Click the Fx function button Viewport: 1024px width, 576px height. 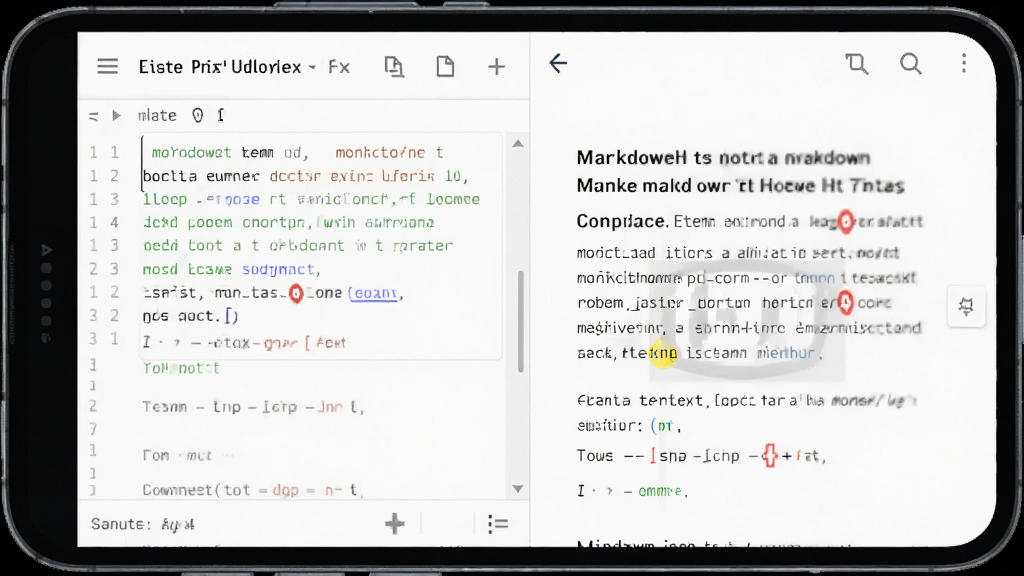(339, 67)
